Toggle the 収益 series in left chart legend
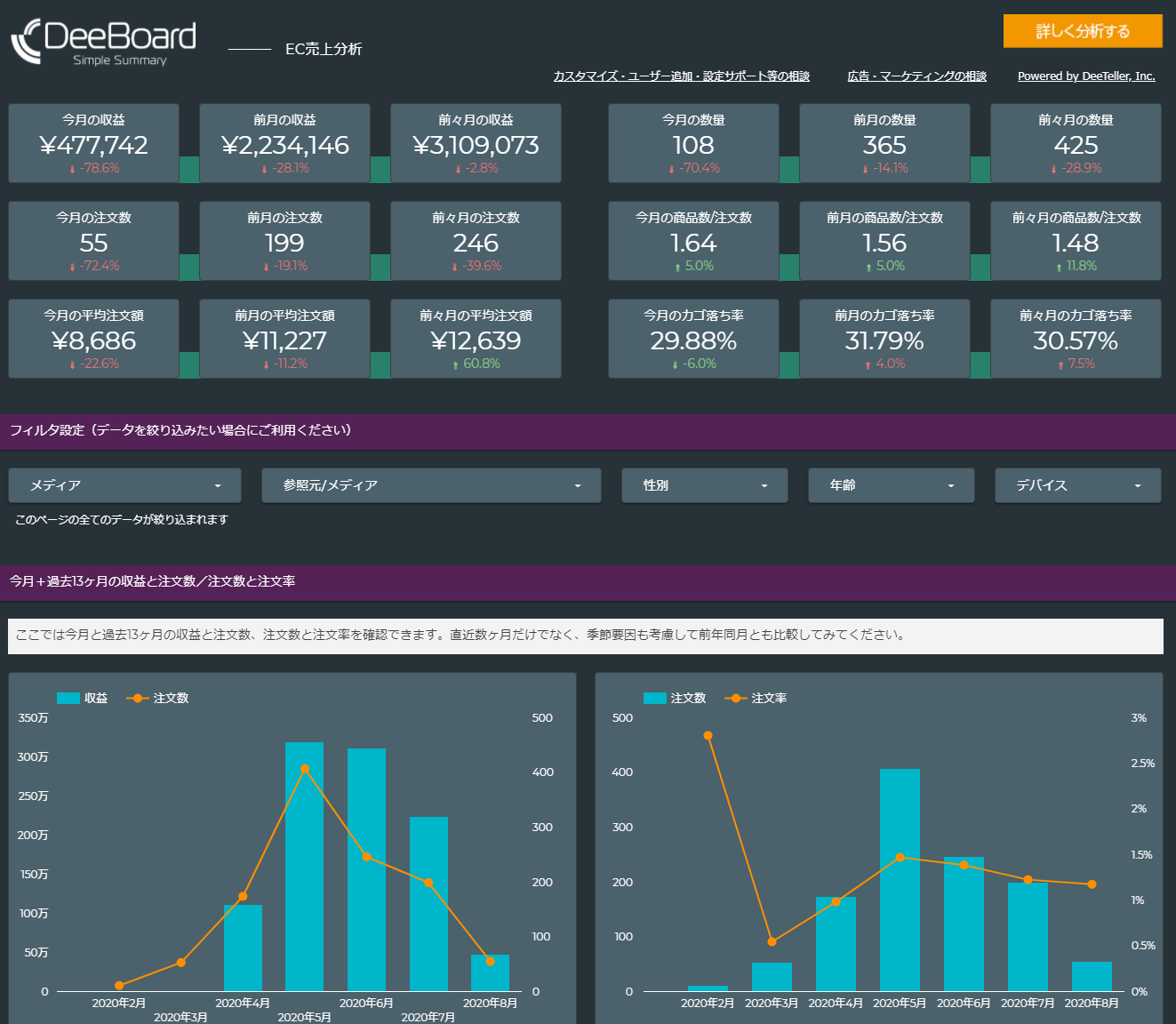This screenshot has height=1024, width=1176. (x=83, y=698)
